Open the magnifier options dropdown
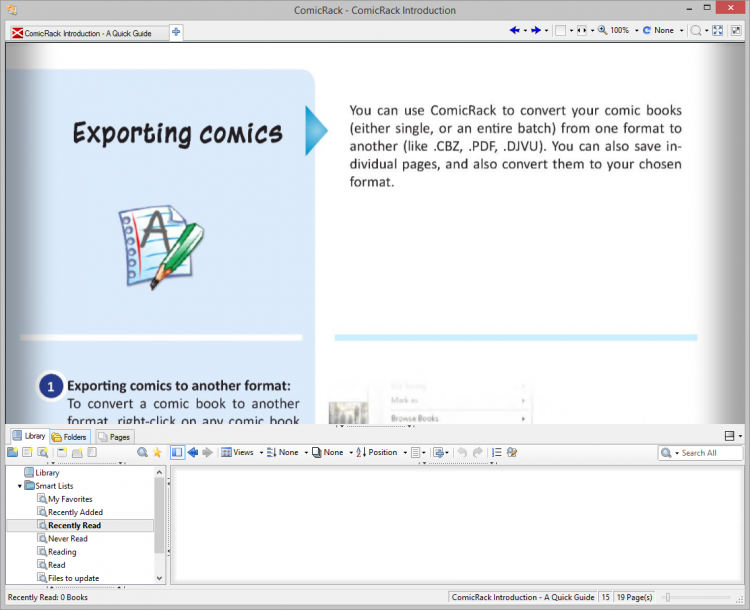 coord(706,31)
